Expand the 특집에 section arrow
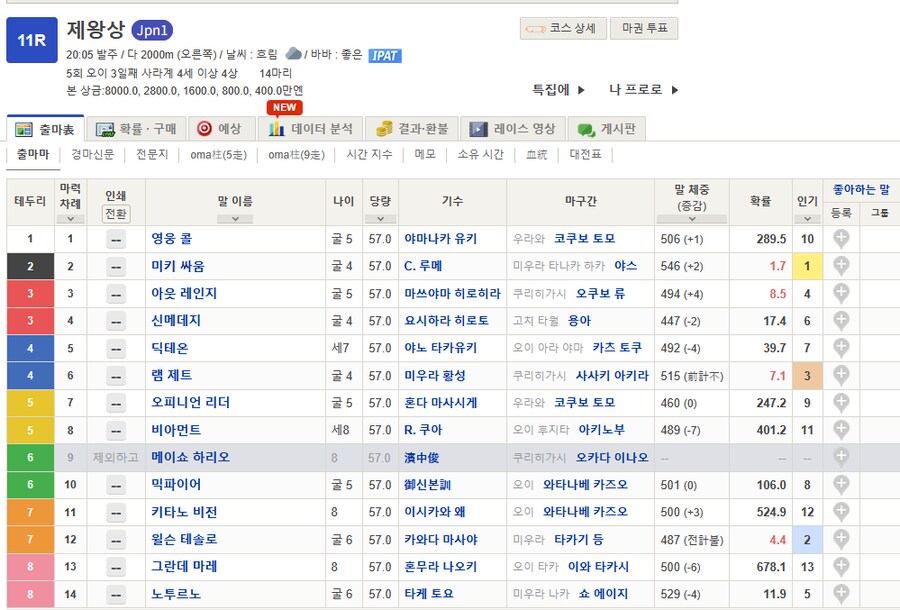This screenshot has width=900, height=610. pos(582,89)
